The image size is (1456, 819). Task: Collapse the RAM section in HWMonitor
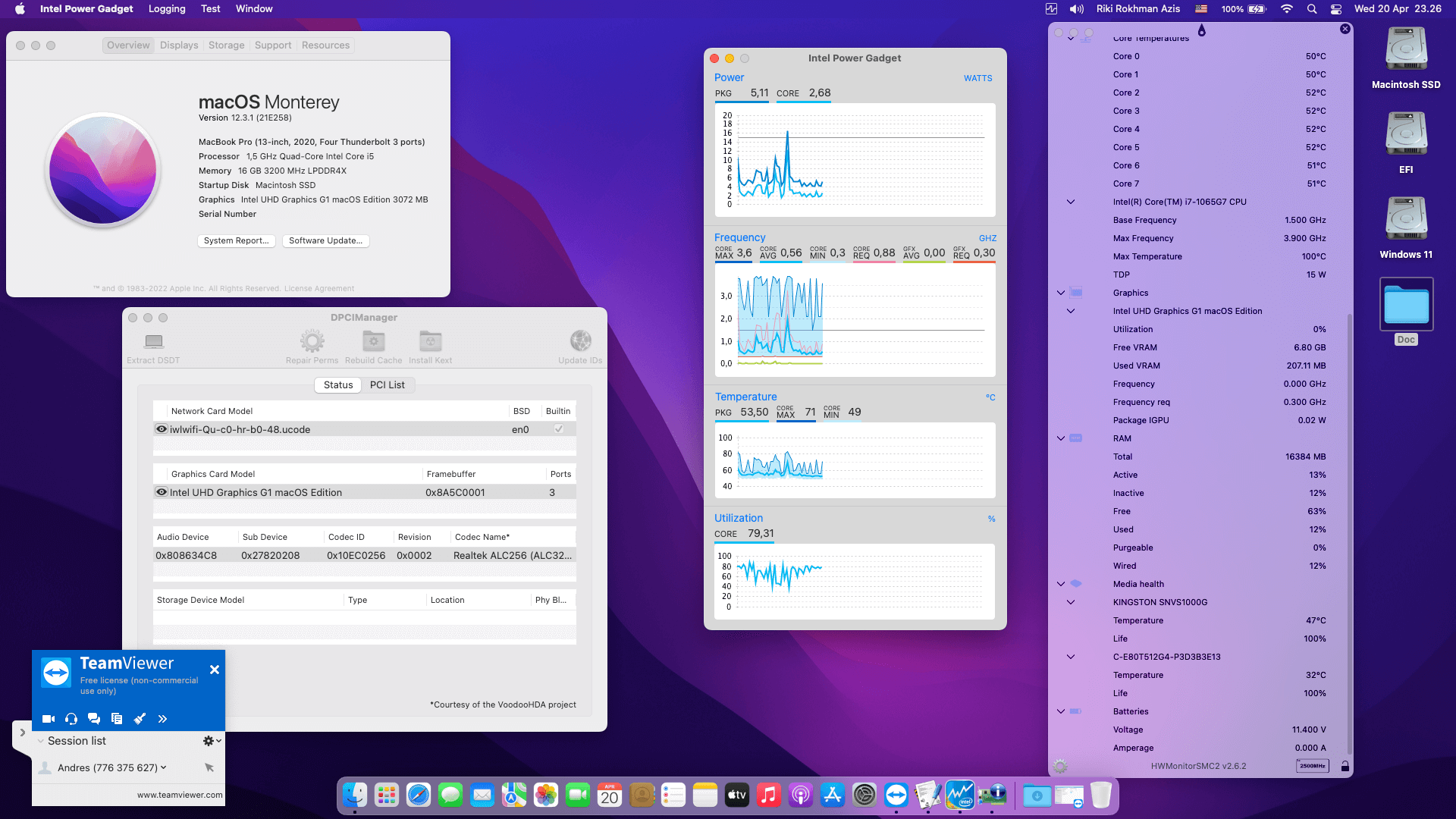tap(1061, 438)
